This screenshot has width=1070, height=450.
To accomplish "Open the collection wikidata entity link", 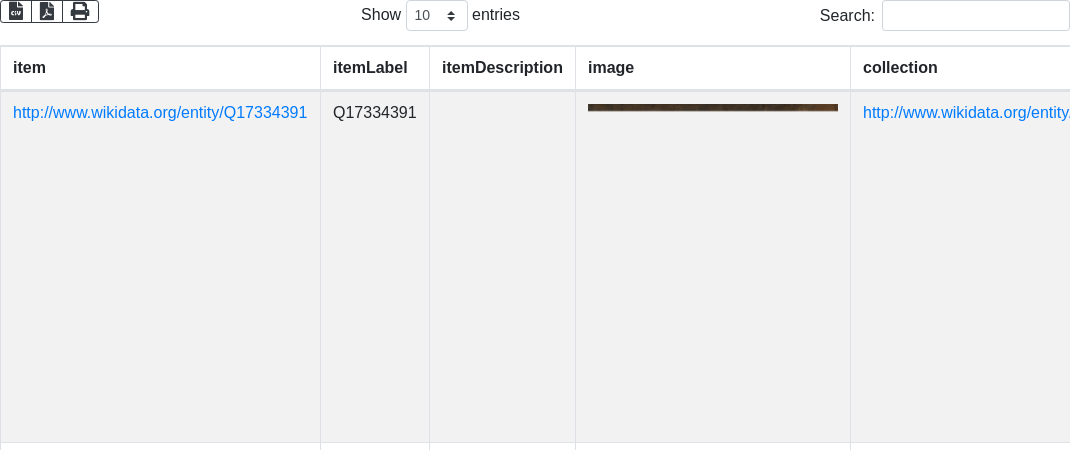I will click(966, 113).
